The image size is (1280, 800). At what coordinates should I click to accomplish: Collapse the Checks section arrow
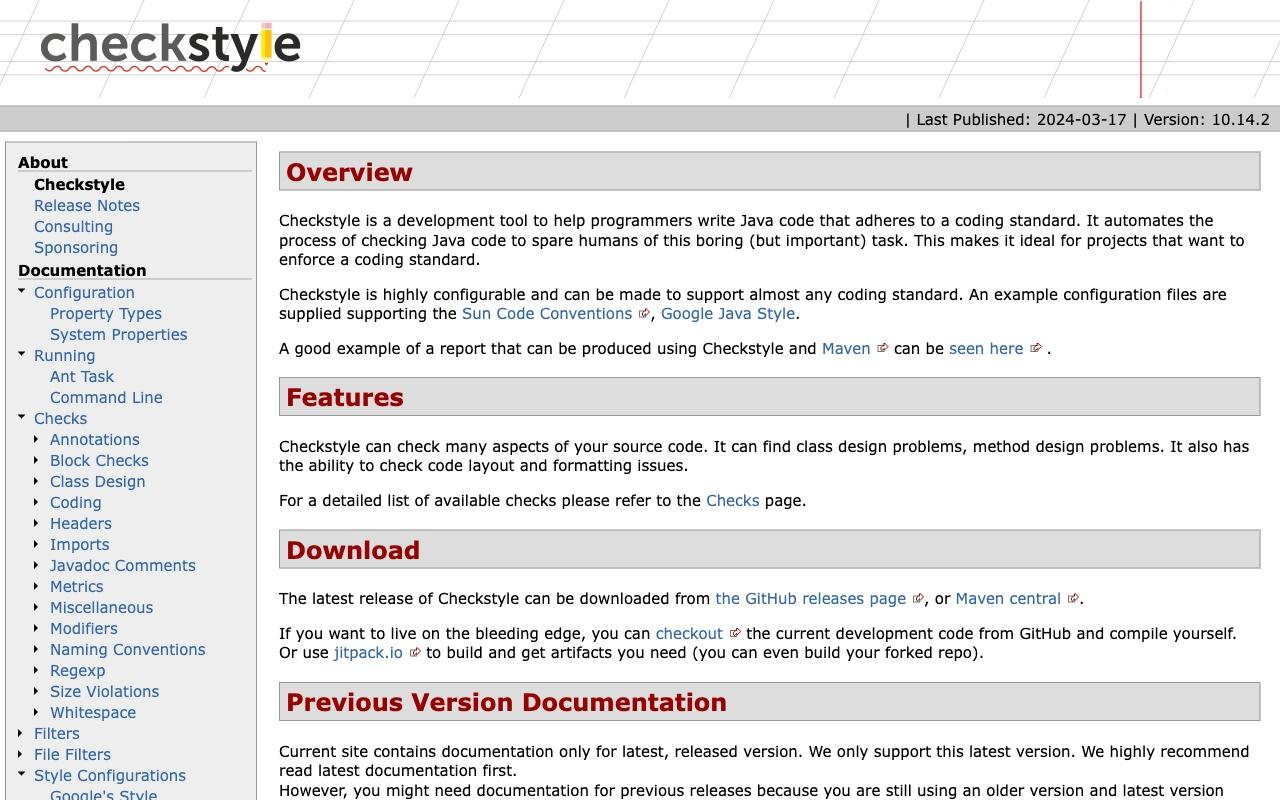(21, 417)
